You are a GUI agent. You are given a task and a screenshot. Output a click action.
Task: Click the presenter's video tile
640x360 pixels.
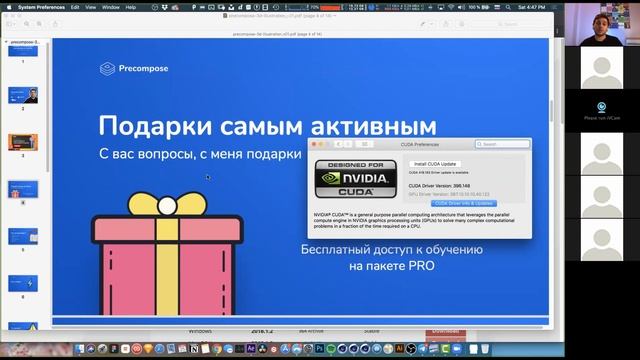click(602, 24)
